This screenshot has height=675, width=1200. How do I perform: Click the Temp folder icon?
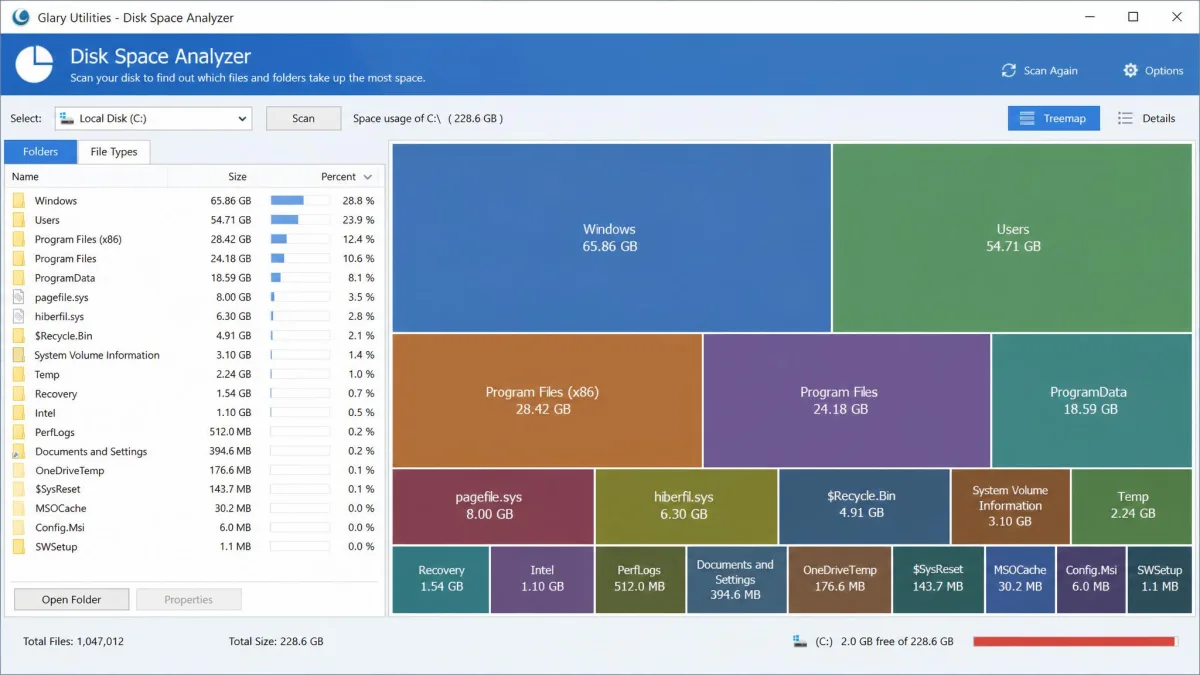[19, 374]
